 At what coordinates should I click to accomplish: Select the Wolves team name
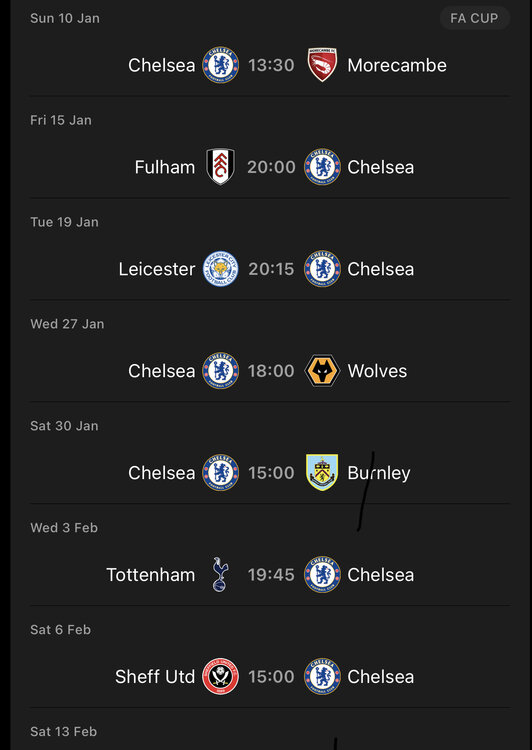click(x=377, y=371)
